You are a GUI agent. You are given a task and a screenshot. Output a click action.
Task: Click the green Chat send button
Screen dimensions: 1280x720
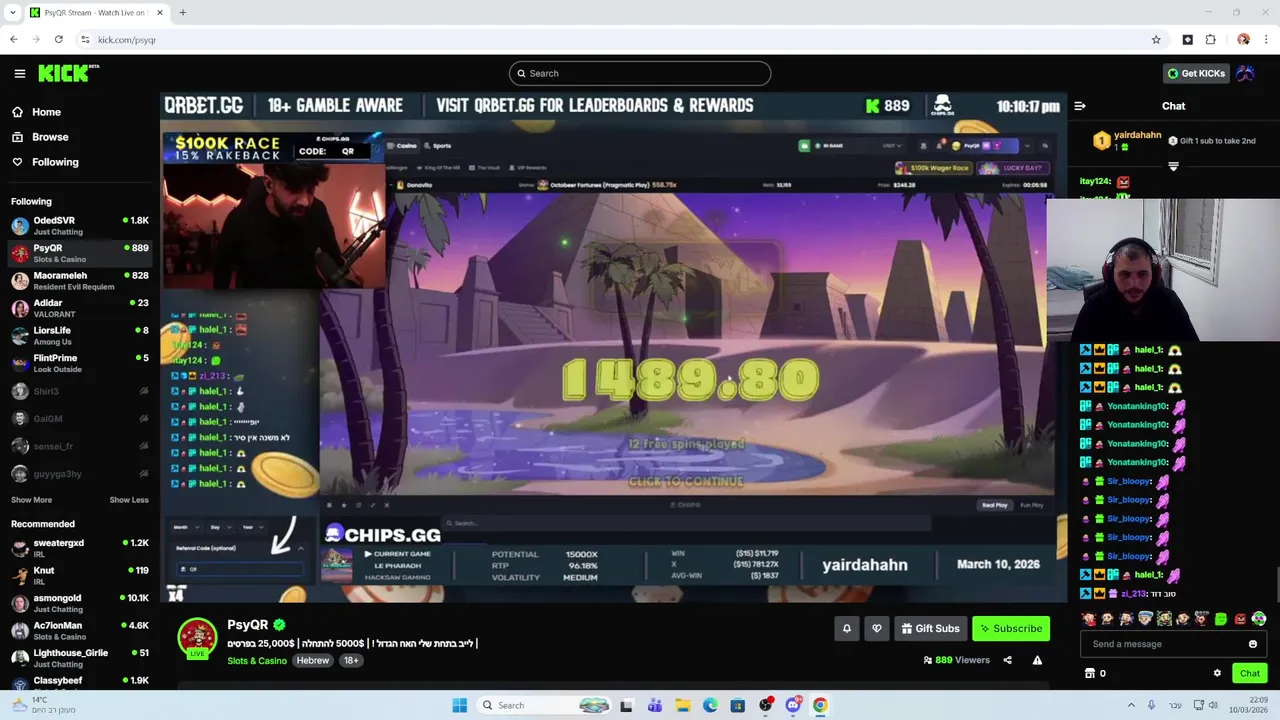(1249, 673)
